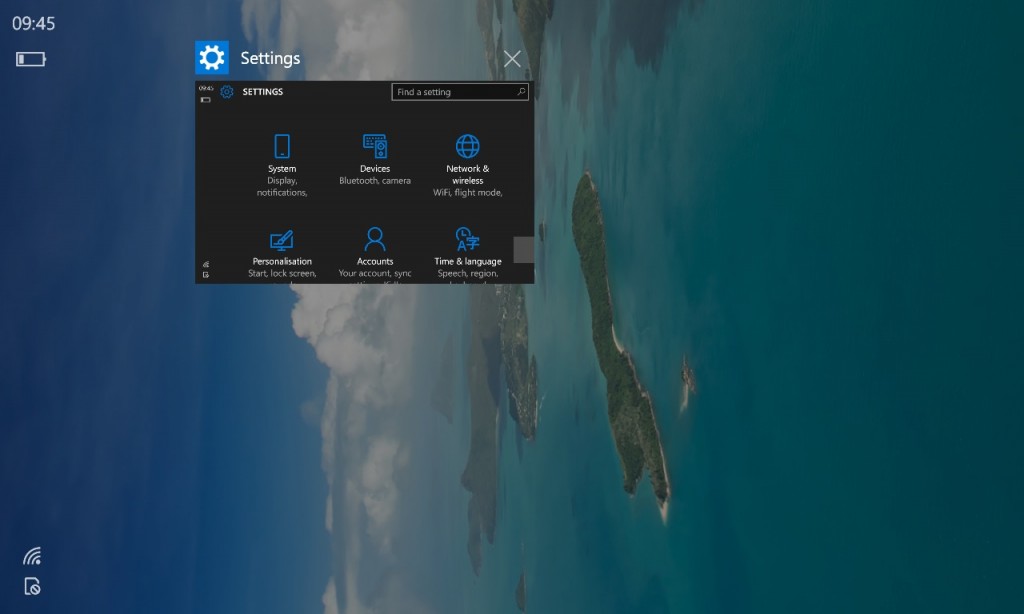Click the 'WiFi, flight mode,' description text
This screenshot has width=1024, height=614.
(468, 193)
